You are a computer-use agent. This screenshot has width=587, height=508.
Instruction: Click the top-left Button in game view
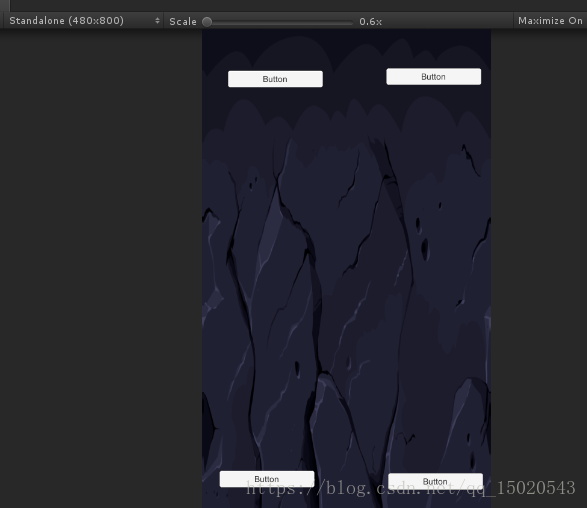(x=275, y=79)
